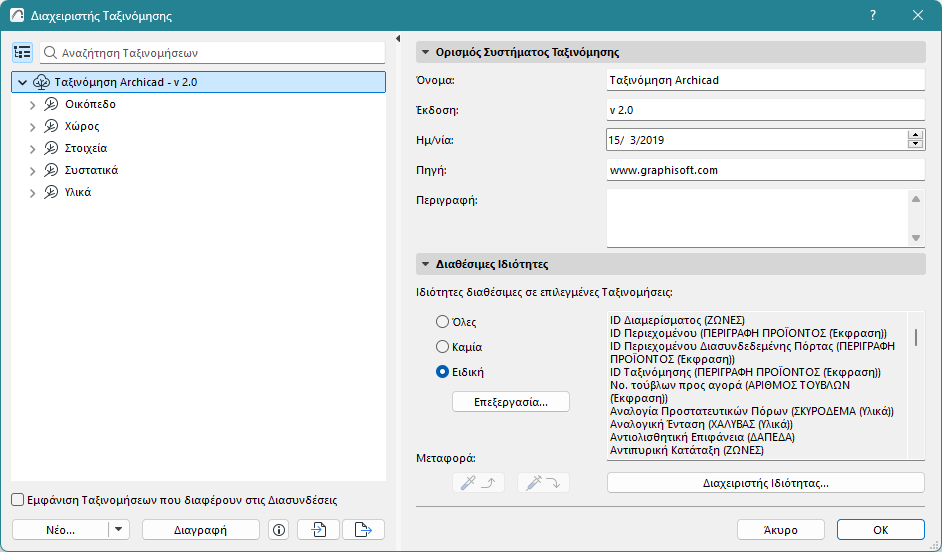Viewport: 942px width, 552px height.
Task: Click the pick up properties eyedropper icon
Action: [x=478, y=482]
